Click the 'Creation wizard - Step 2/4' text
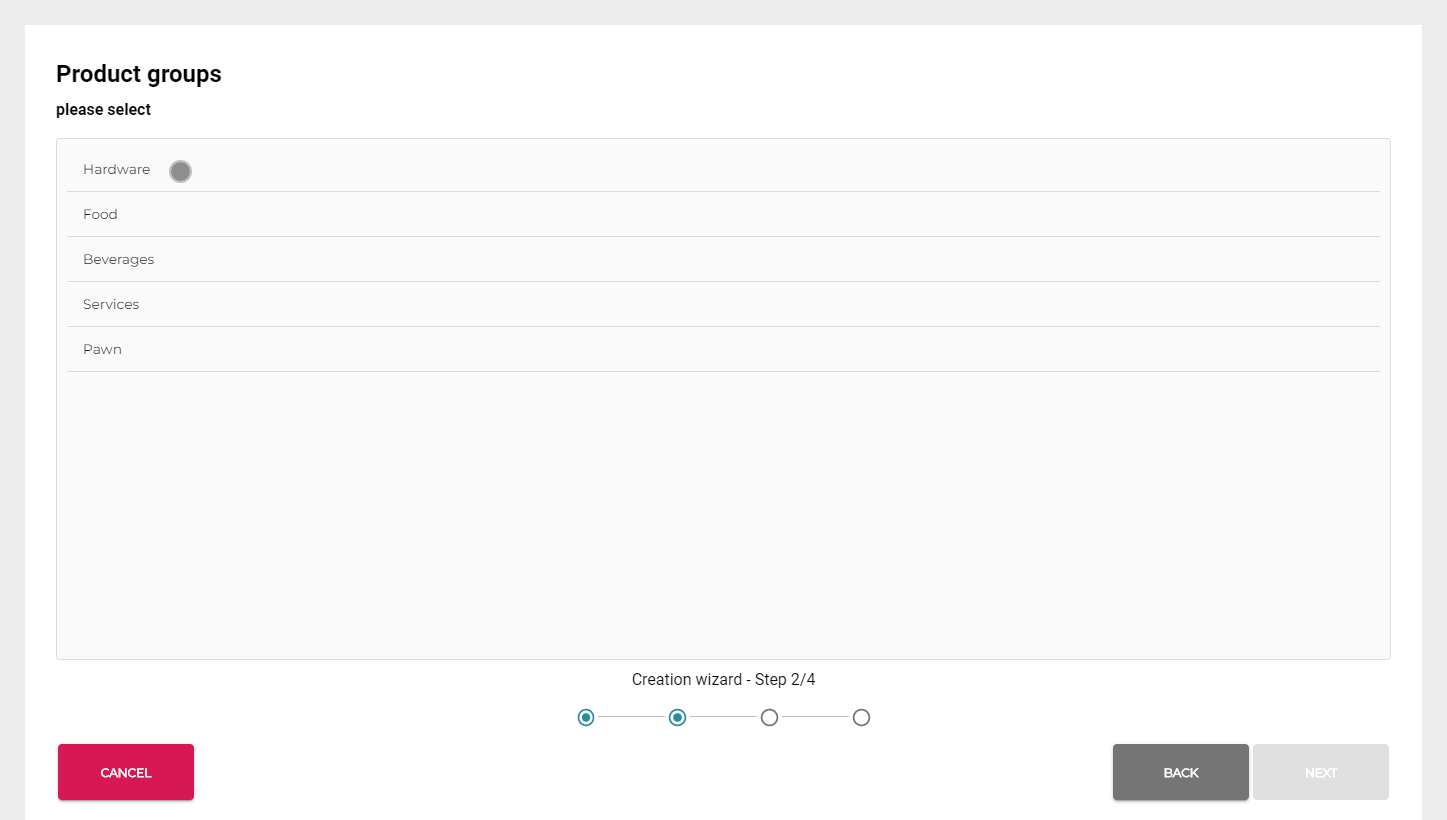 pyautogui.click(x=723, y=680)
